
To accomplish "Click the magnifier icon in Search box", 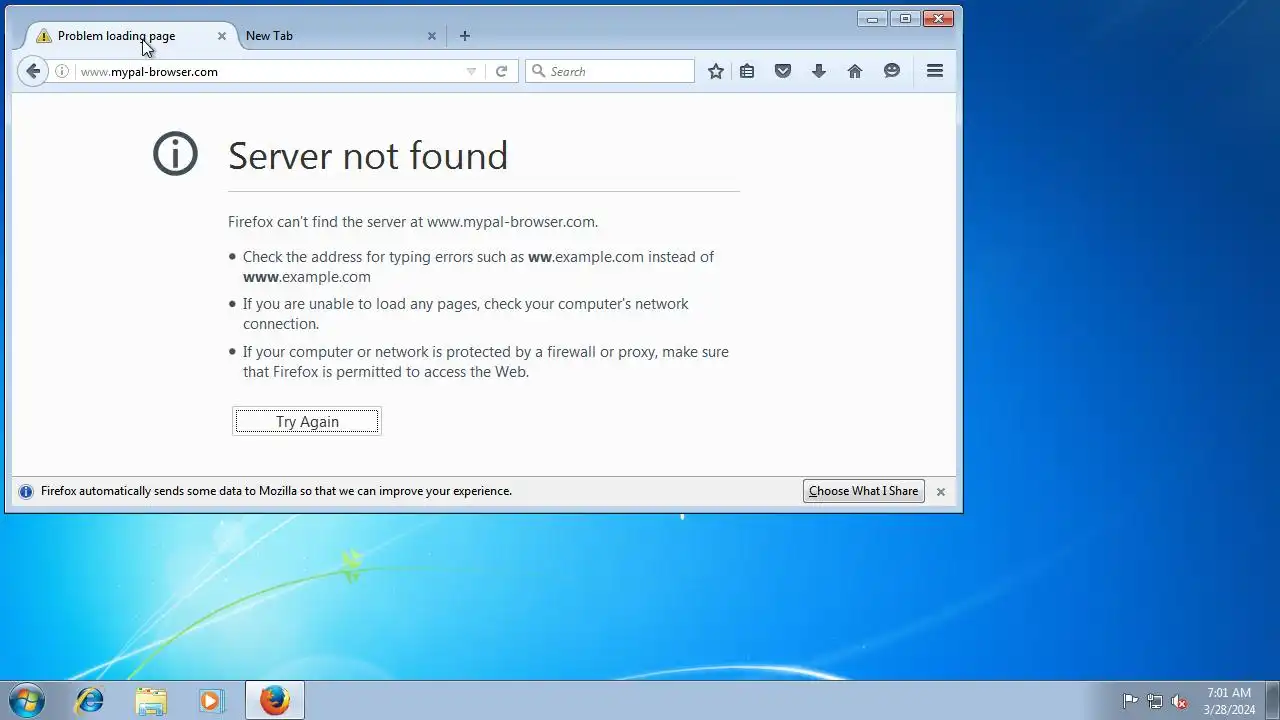I will click(538, 71).
